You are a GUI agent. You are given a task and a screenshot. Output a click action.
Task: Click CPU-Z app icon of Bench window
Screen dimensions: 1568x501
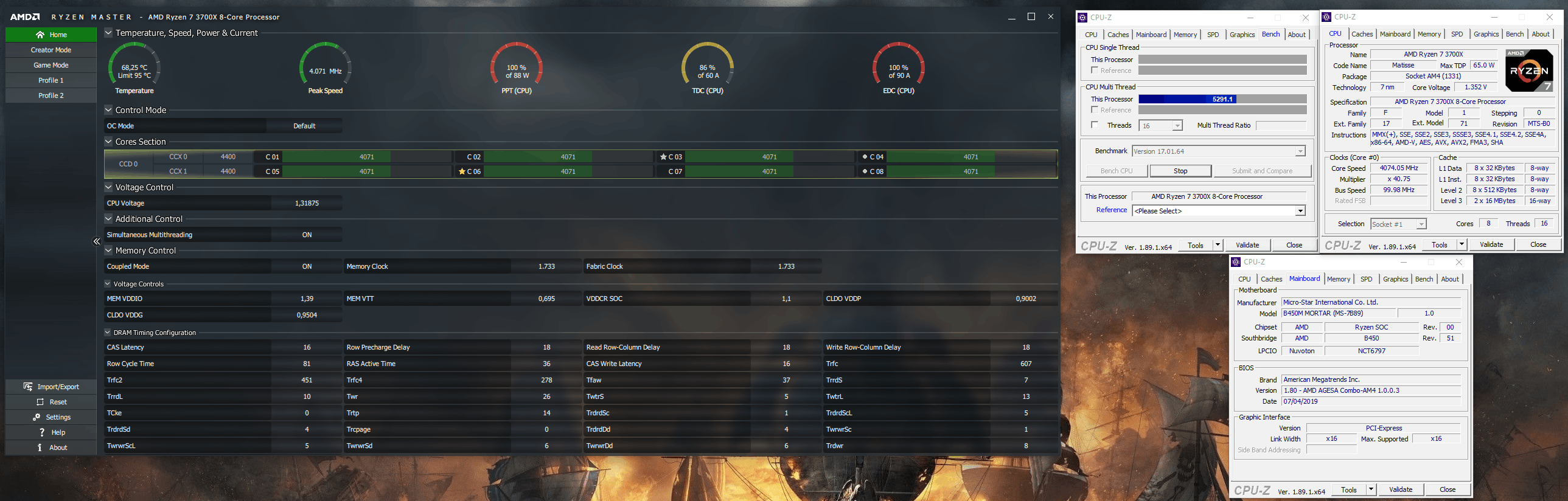click(1083, 18)
